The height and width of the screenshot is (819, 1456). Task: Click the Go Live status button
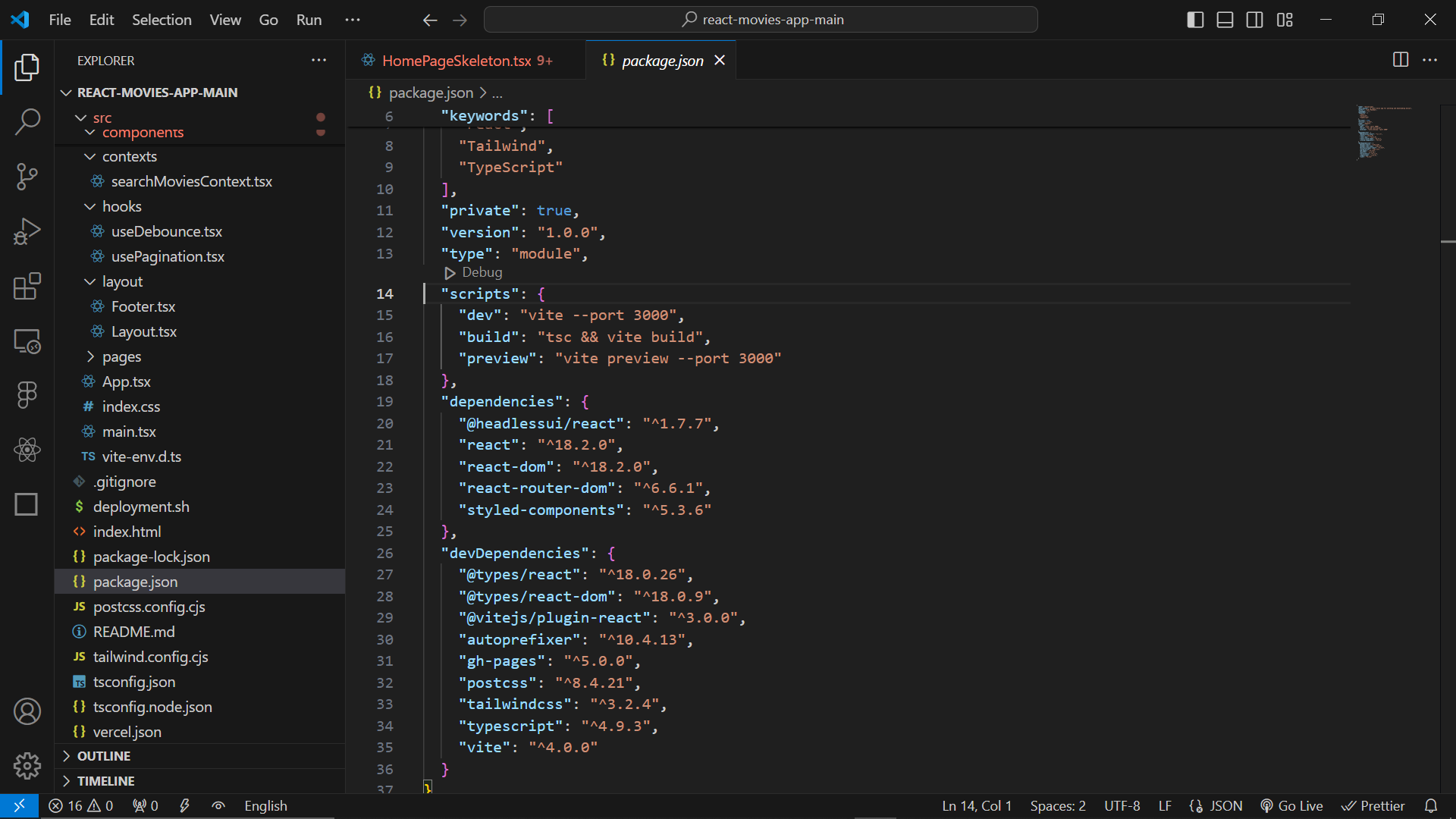(x=1291, y=805)
